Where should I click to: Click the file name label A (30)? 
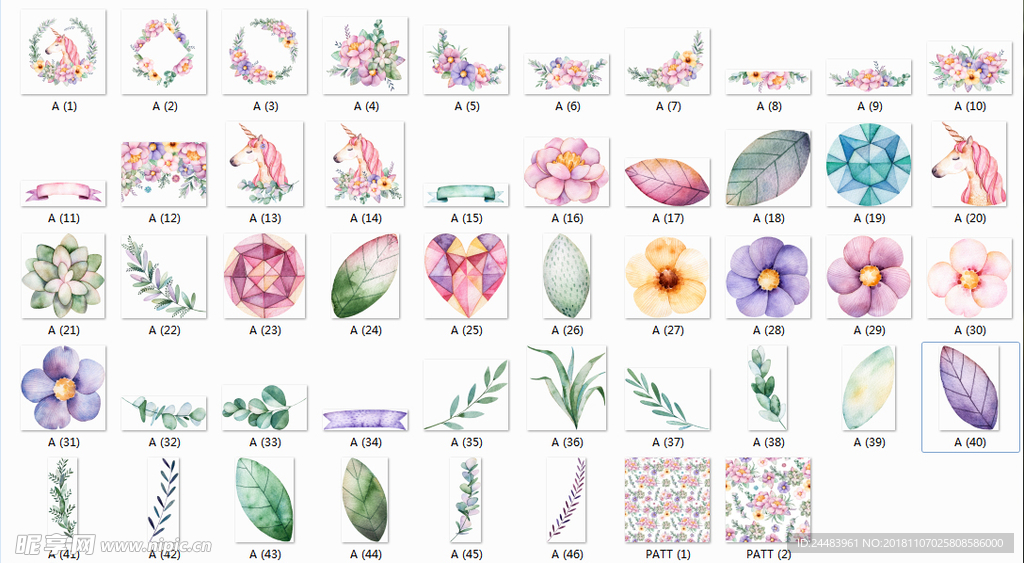point(970,330)
